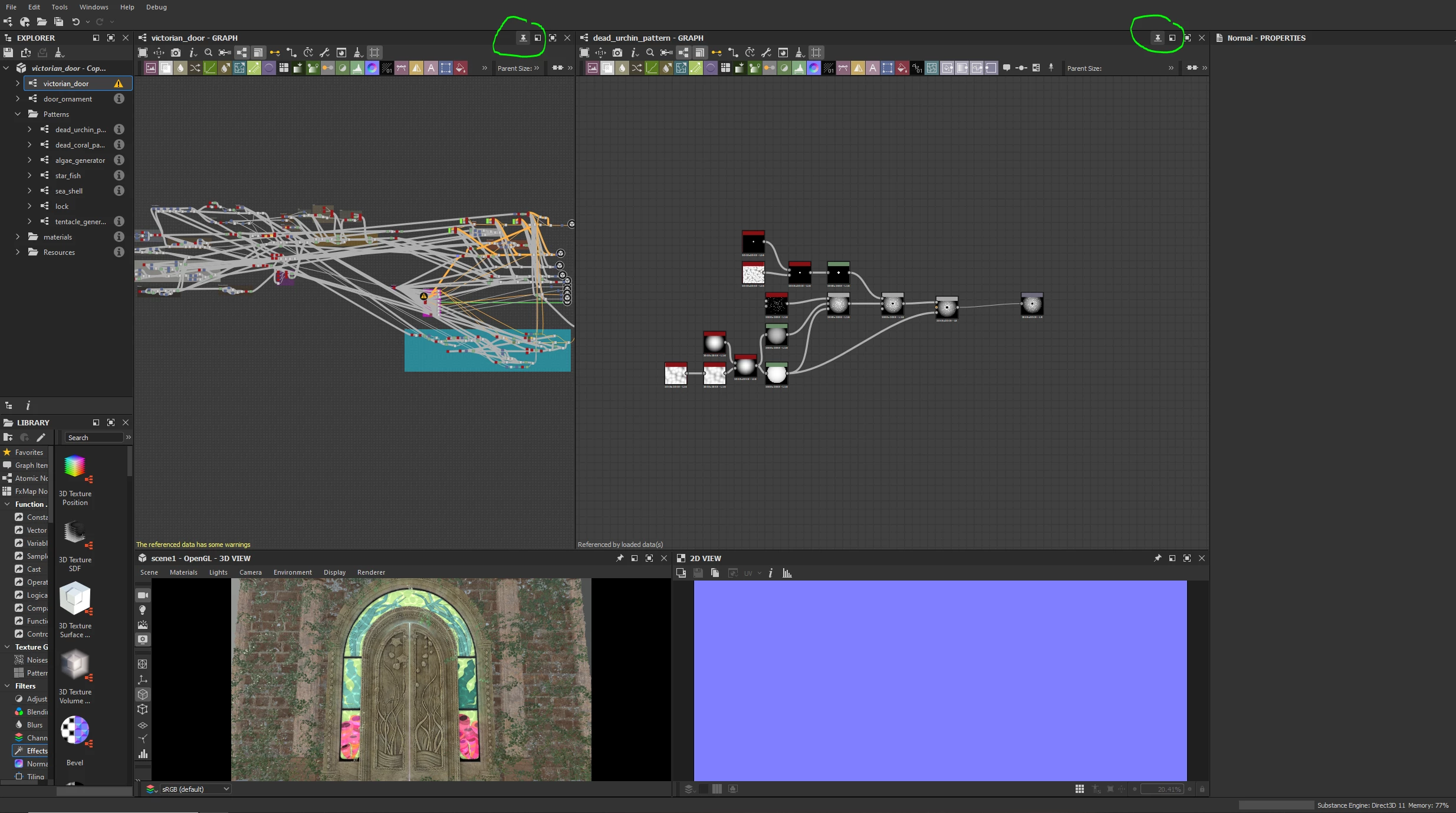Click the 2D view zoom percentage field
The height and width of the screenshot is (813, 1456).
pyautogui.click(x=1162, y=789)
